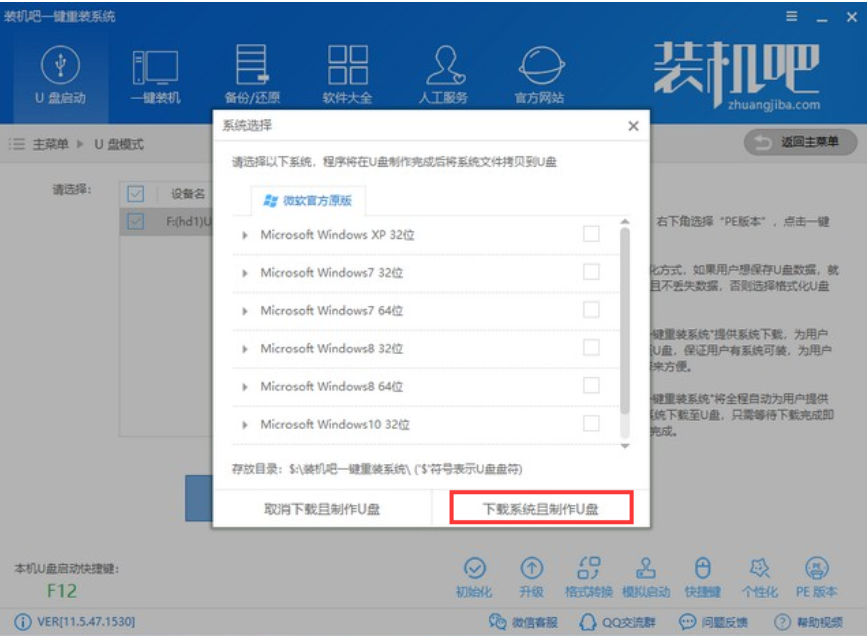Open 微信客服 WeChat support
This screenshot has width=868, height=636.
tap(523, 622)
